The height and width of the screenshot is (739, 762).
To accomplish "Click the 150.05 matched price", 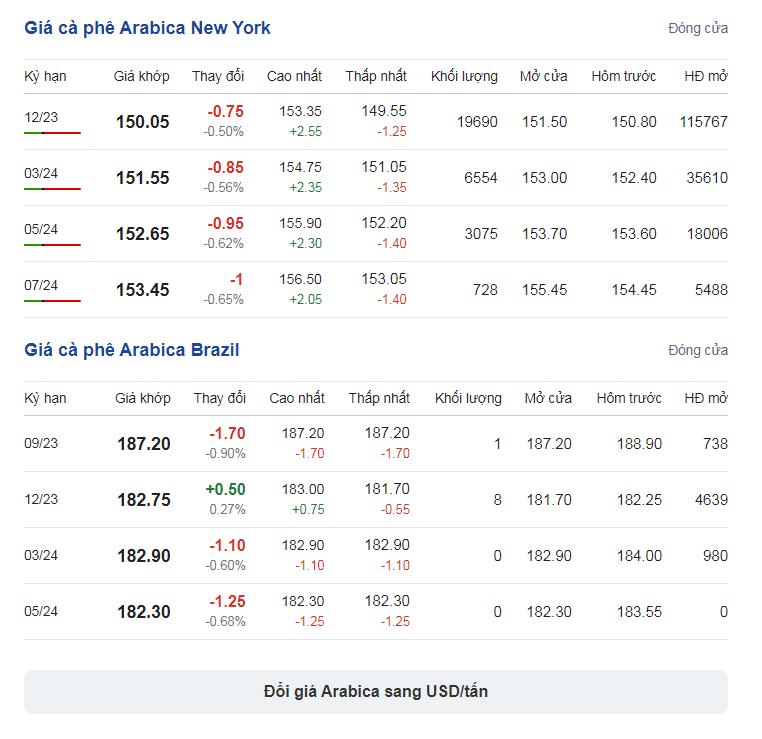I will (143, 122).
